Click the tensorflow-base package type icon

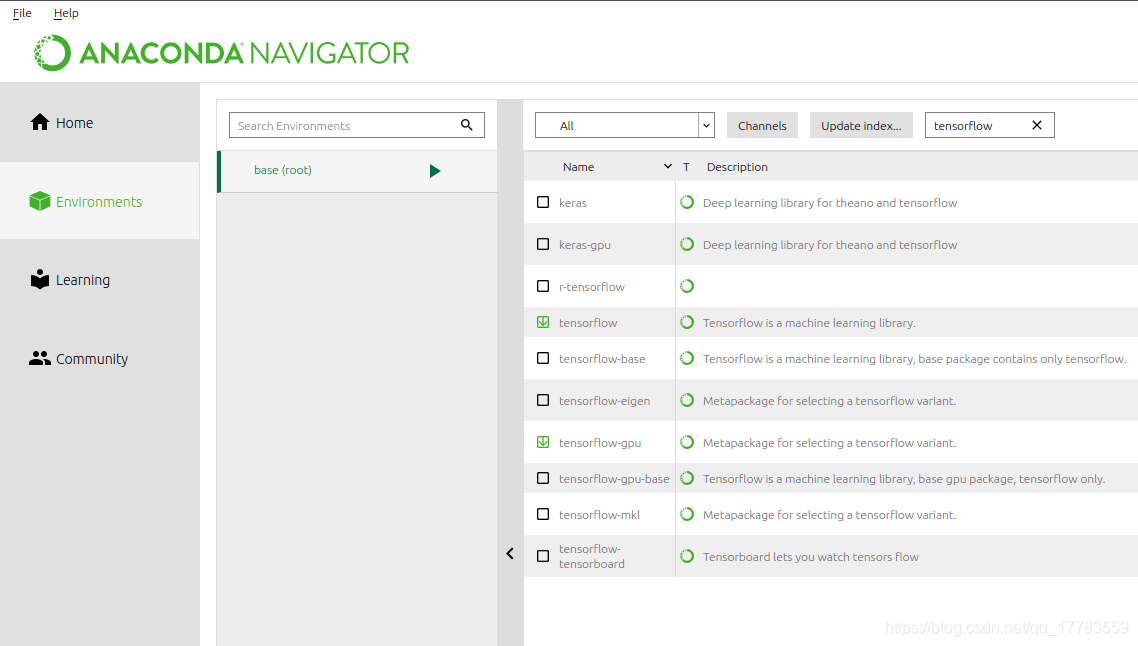(x=687, y=359)
